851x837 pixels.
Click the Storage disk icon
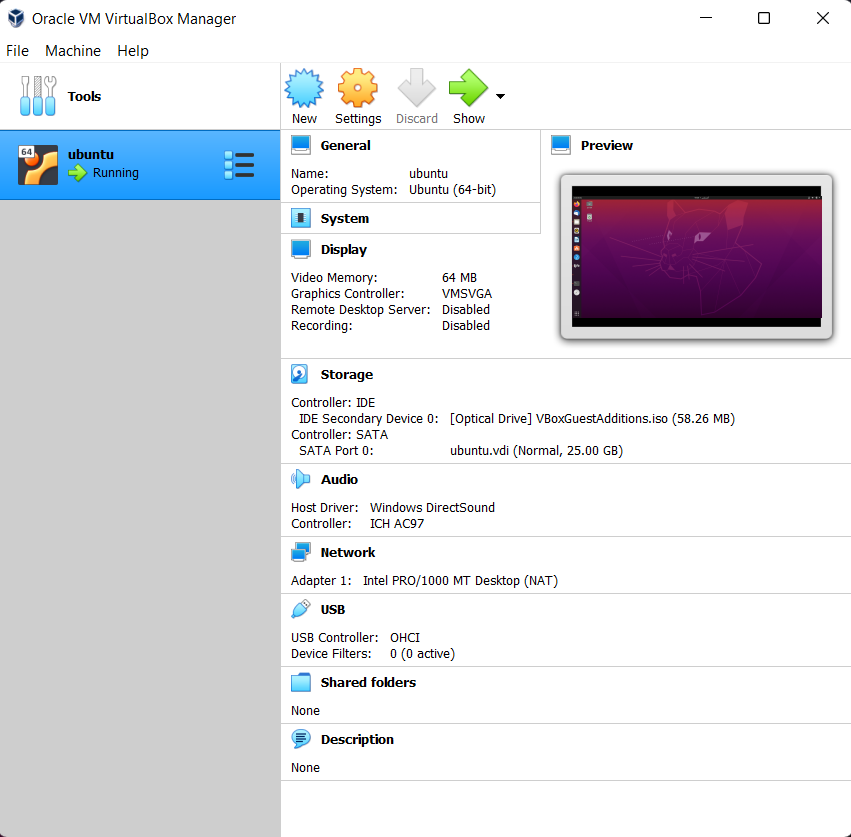[x=300, y=375]
